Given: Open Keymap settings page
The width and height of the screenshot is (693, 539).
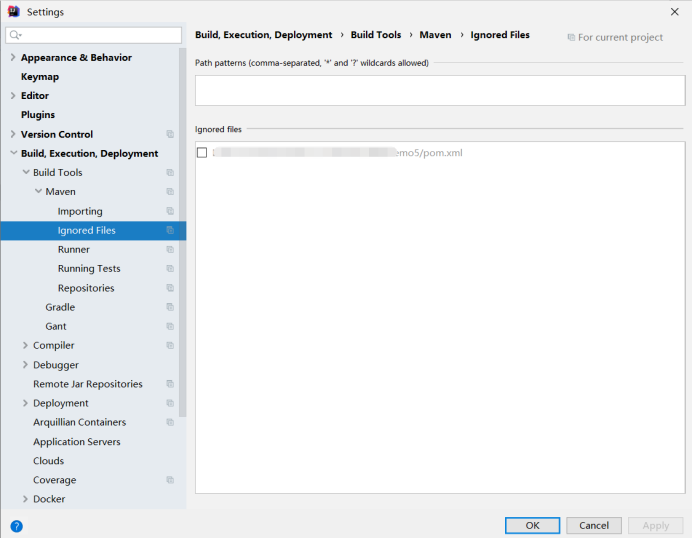Looking at the screenshot, I should (x=40, y=77).
